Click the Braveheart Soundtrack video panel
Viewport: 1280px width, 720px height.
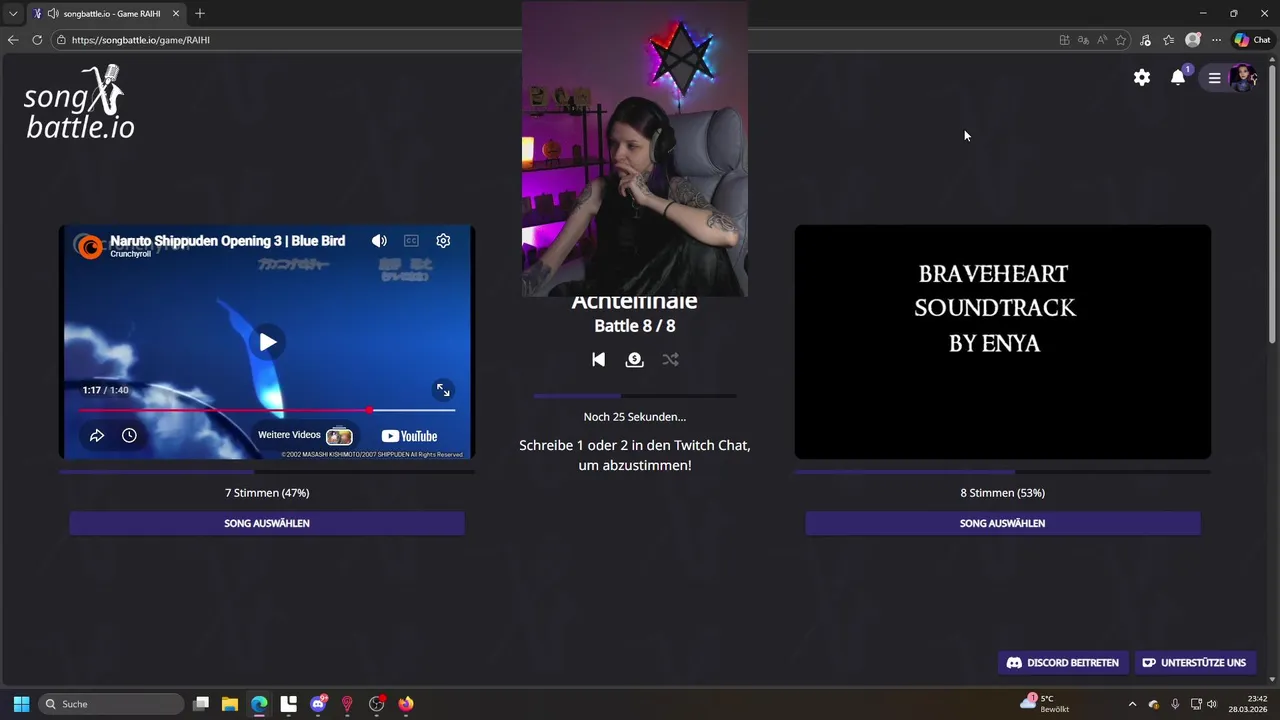[1003, 342]
